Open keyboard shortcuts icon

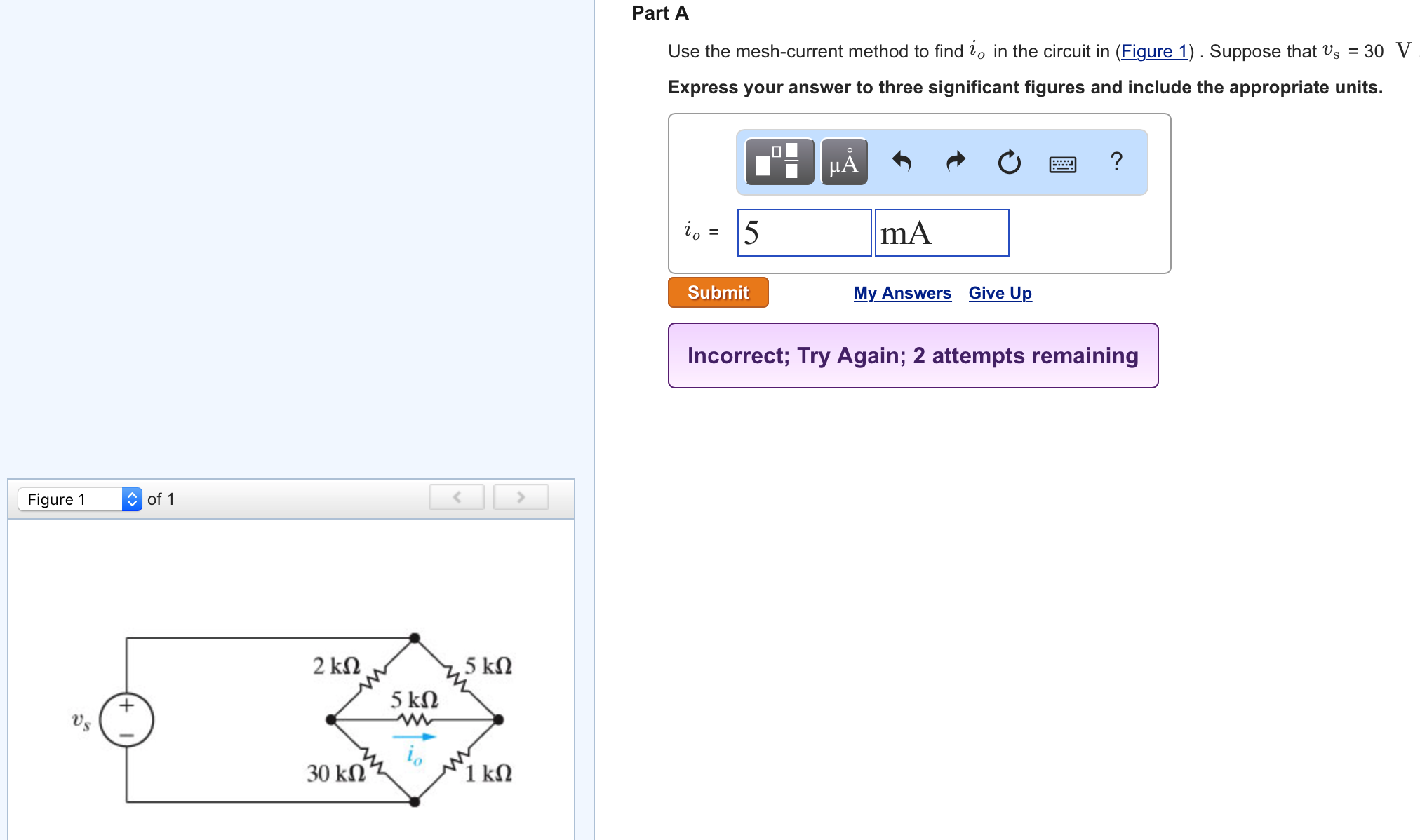click(x=1062, y=164)
